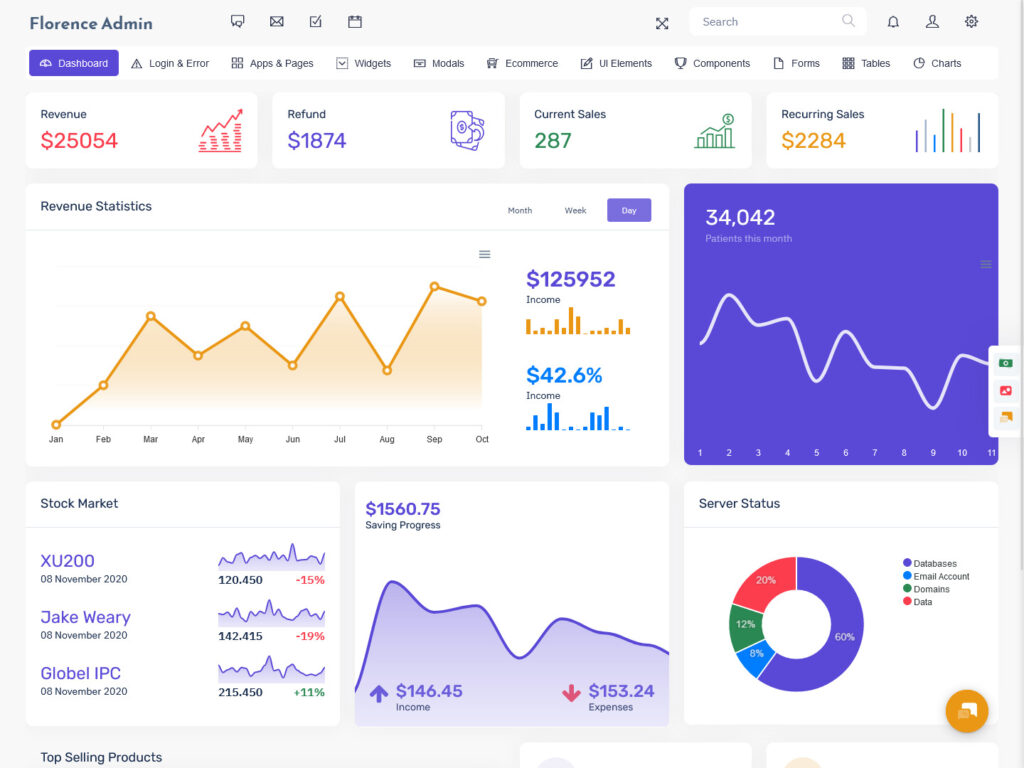Viewport: 1024px width, 768px height.
Task: Open notifications bell
Action: [893, 22]
